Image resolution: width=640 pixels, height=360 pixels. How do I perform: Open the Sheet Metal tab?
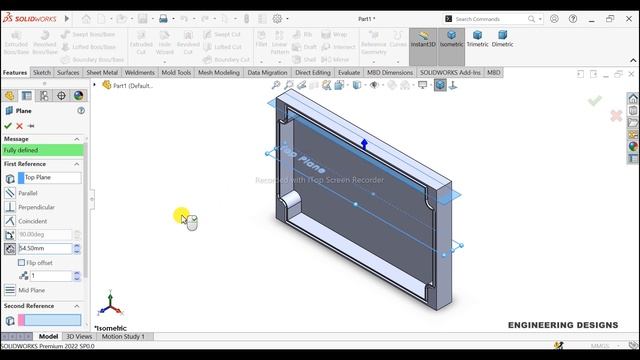[x=102, y=72]
